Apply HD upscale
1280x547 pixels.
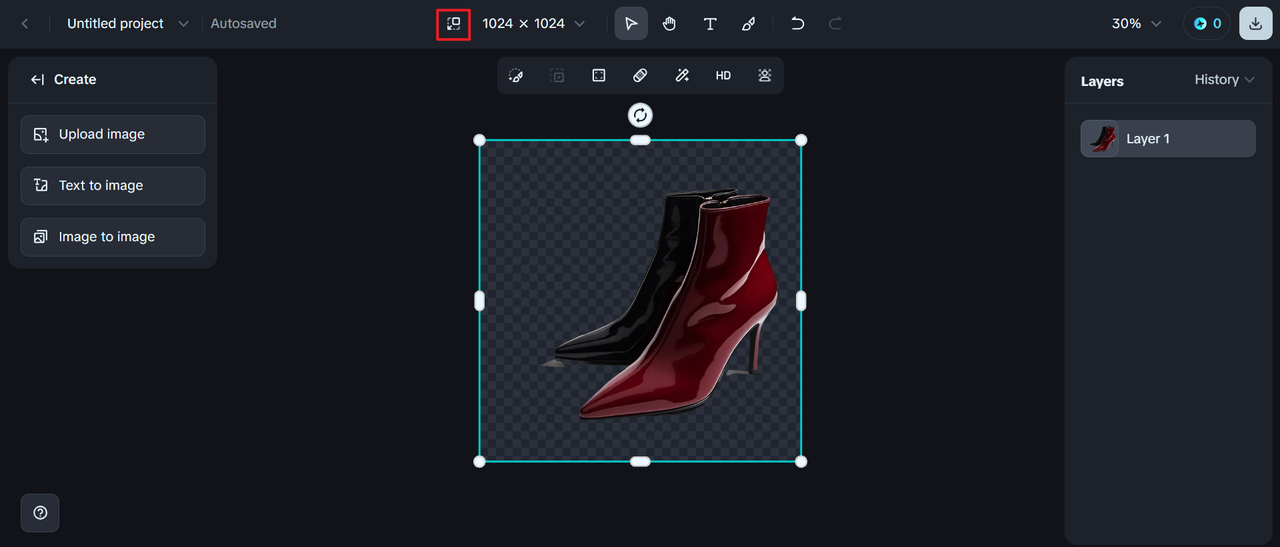click(723, 76)
